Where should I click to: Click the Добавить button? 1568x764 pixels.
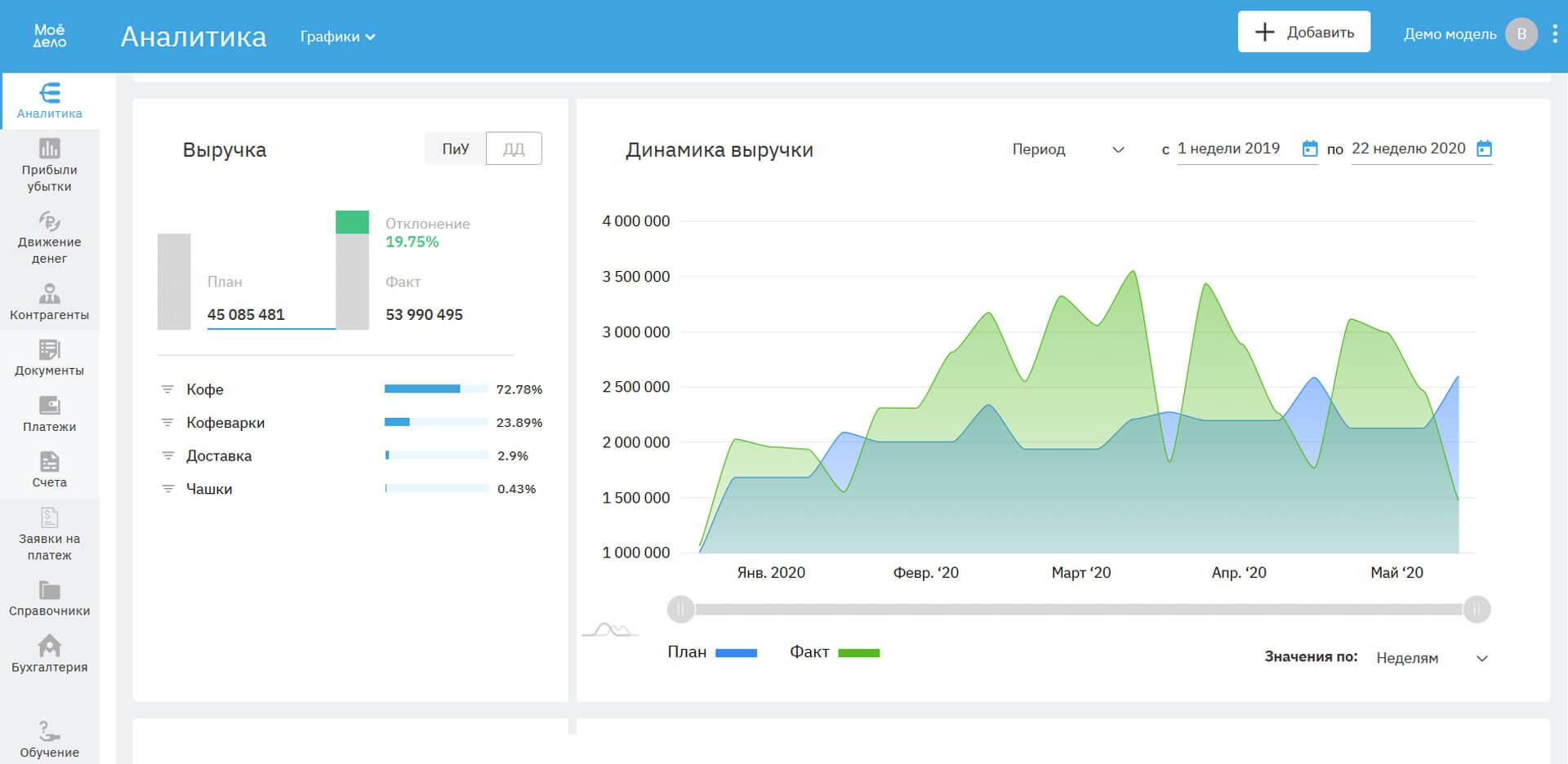click(1303, 33)
